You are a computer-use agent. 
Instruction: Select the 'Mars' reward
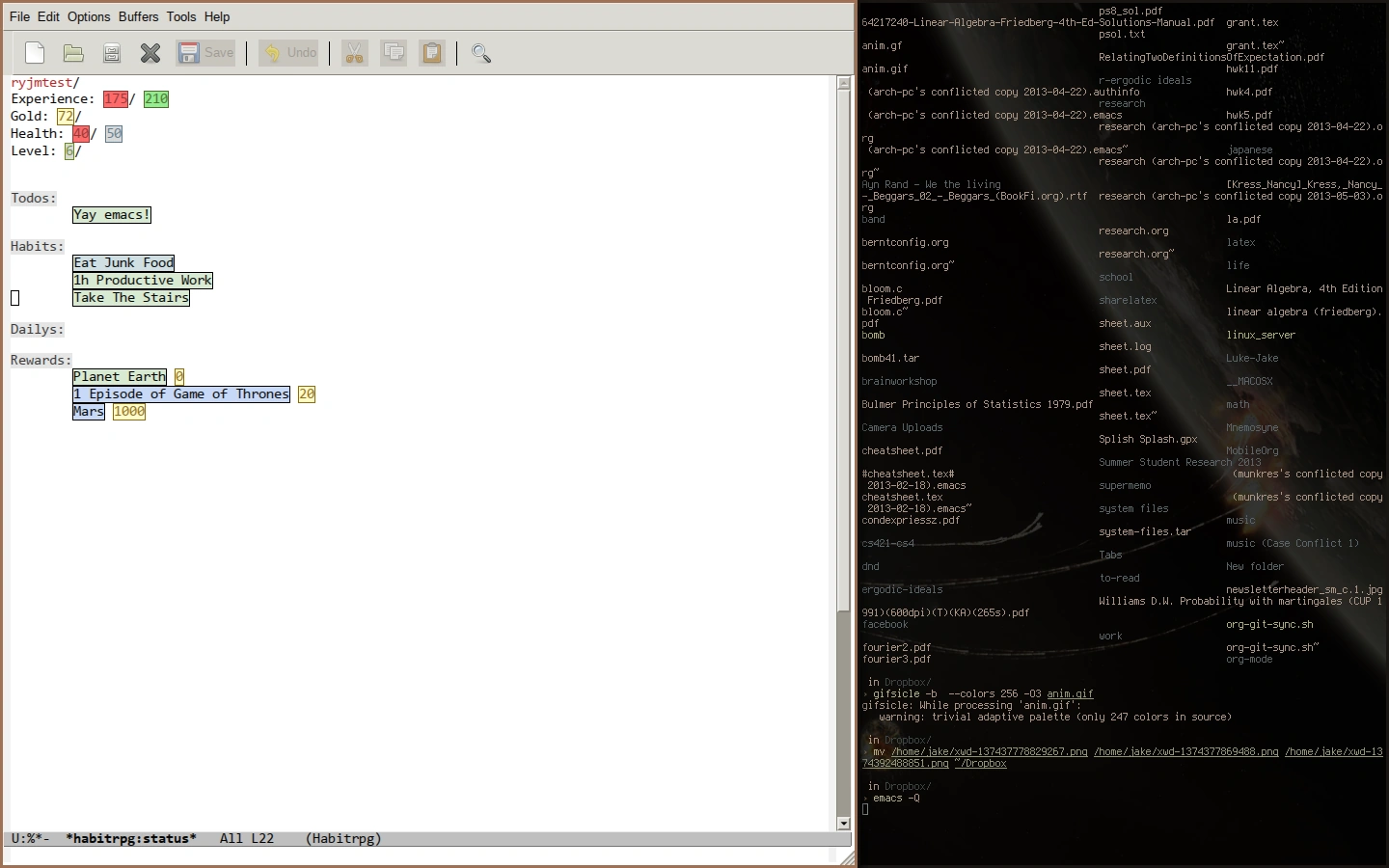89,412
